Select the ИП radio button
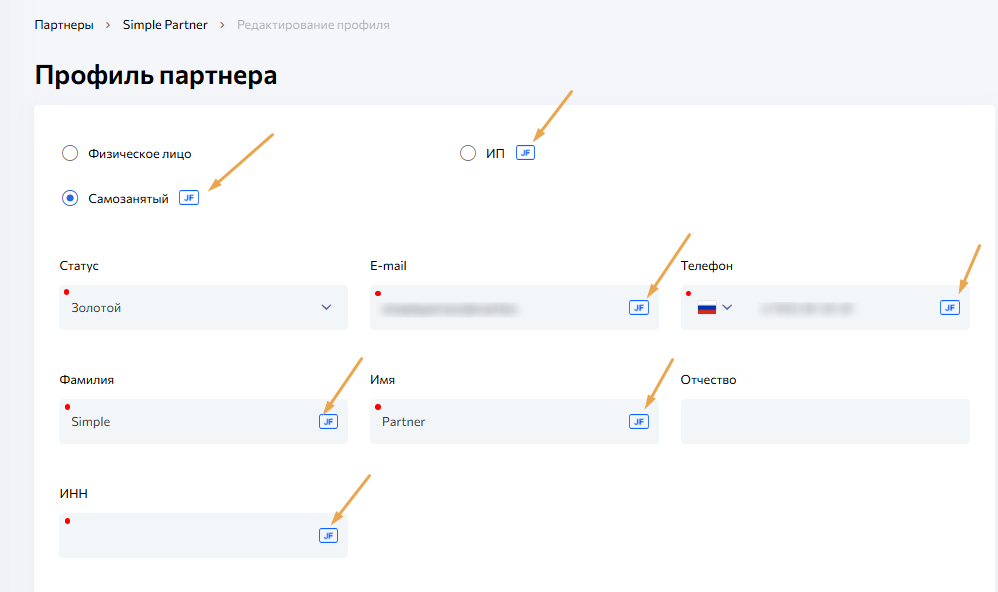Viewport: 998px width, 592px height. 468,153
